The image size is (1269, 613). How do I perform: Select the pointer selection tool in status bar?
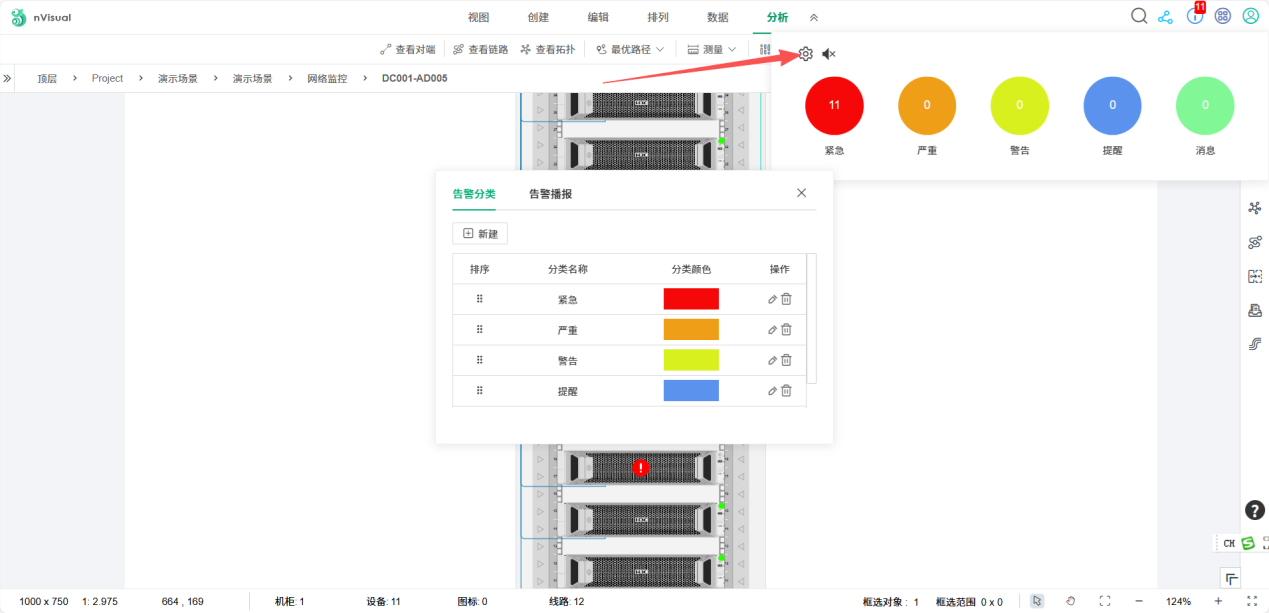[x=1037, y=601]
